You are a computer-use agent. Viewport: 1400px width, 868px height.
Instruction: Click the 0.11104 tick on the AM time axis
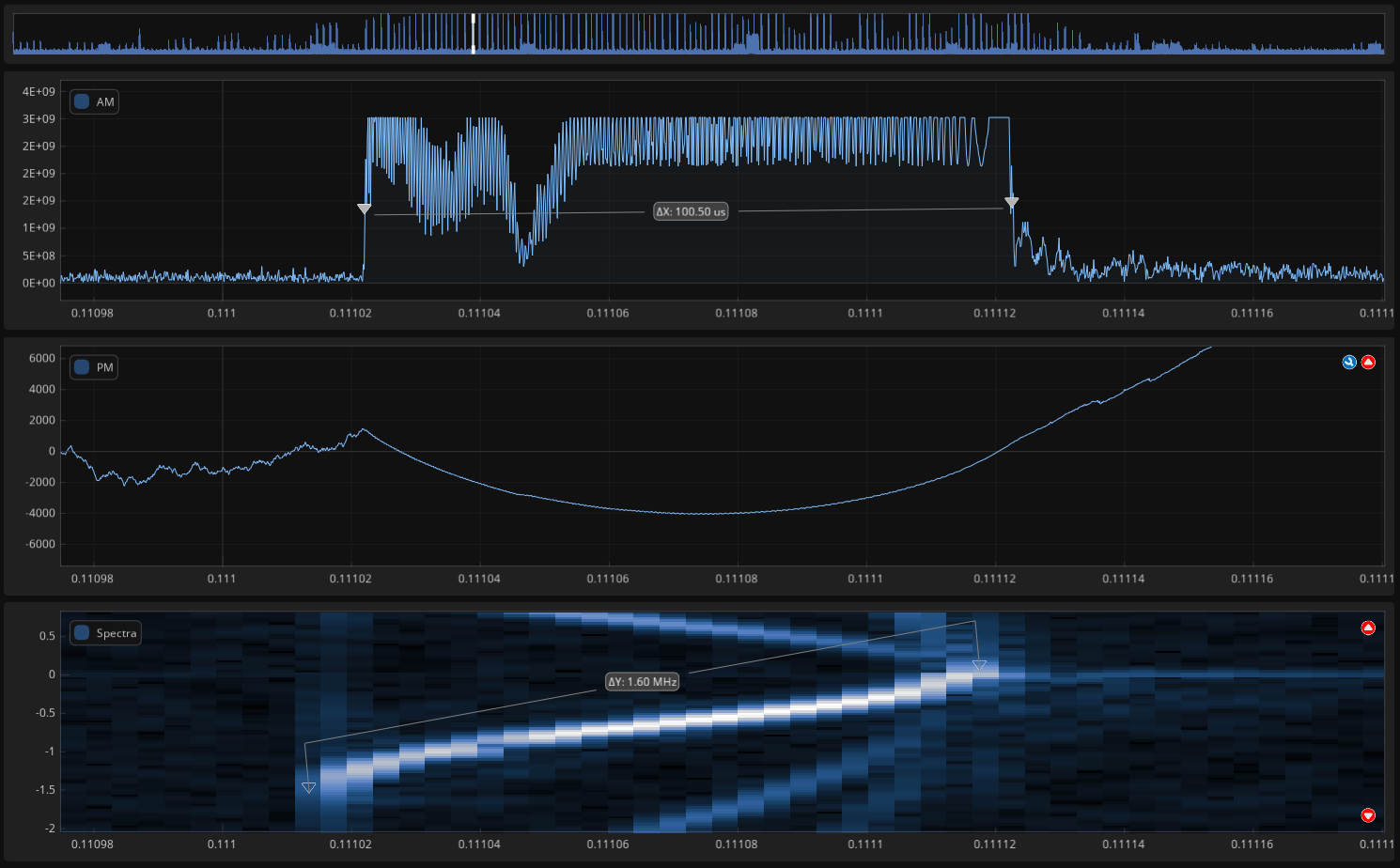(479, 313)
